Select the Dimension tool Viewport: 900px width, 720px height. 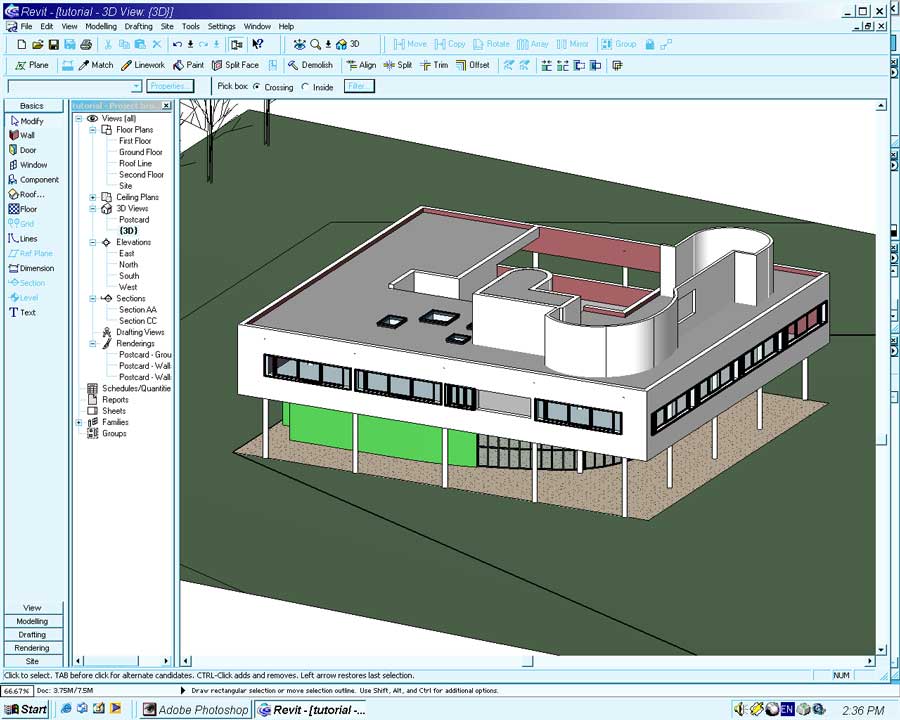[x=32, y=268]
